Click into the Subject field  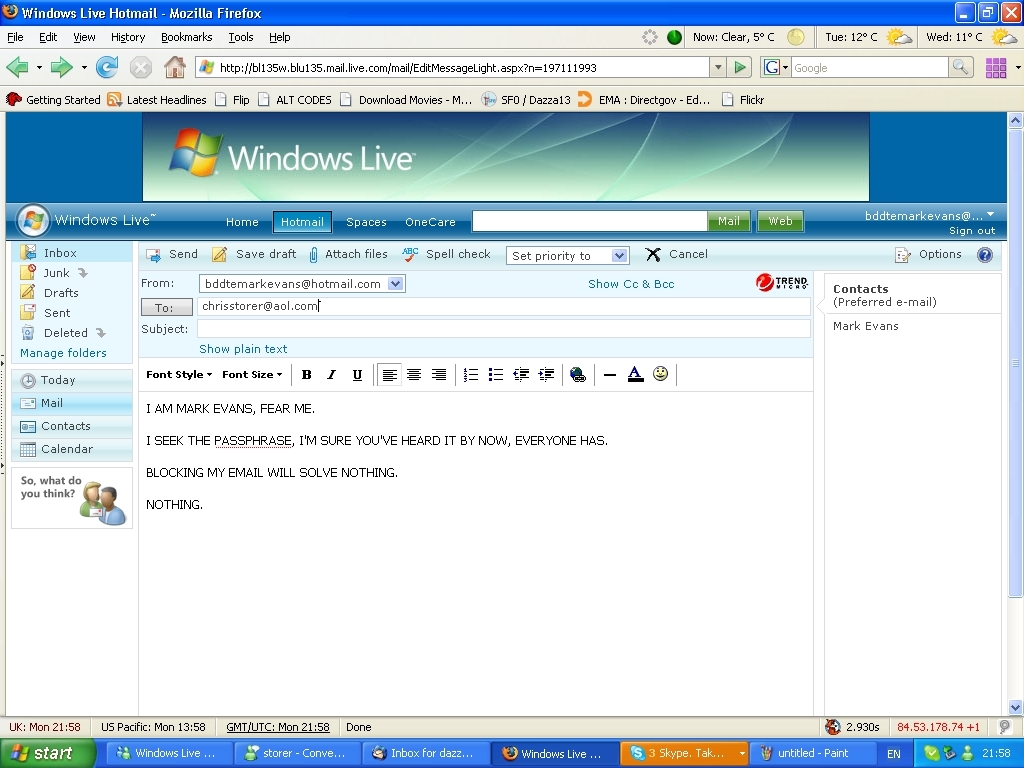tap(503, 329)
